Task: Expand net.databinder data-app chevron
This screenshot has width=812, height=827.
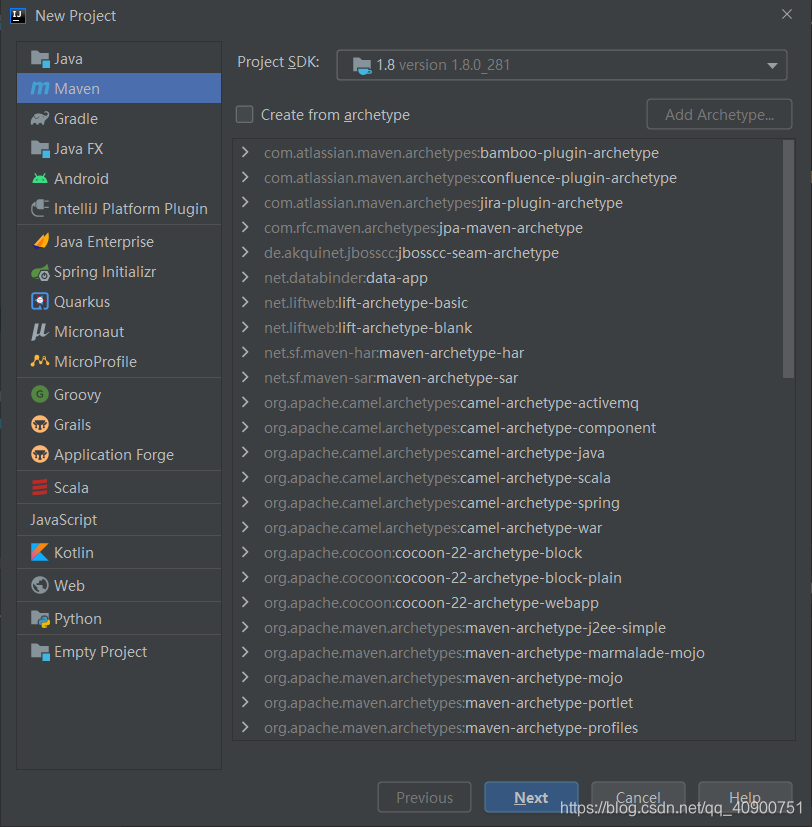Action: (245, 277)
